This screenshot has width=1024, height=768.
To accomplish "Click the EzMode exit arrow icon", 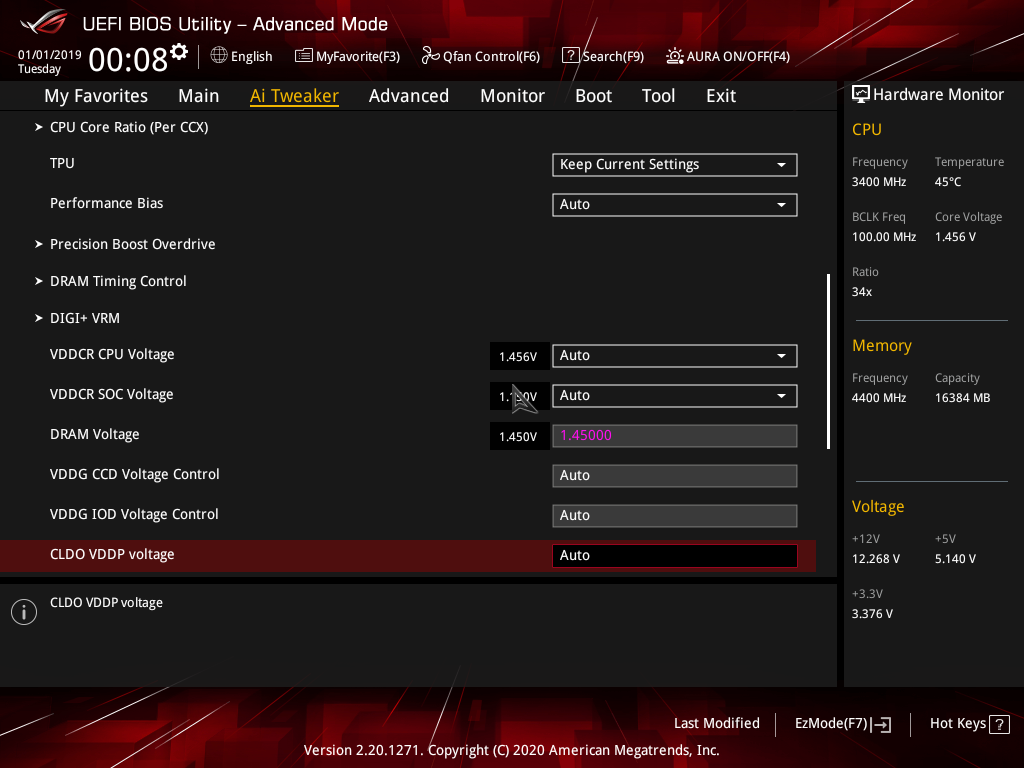I will click(x=882, y=724).
